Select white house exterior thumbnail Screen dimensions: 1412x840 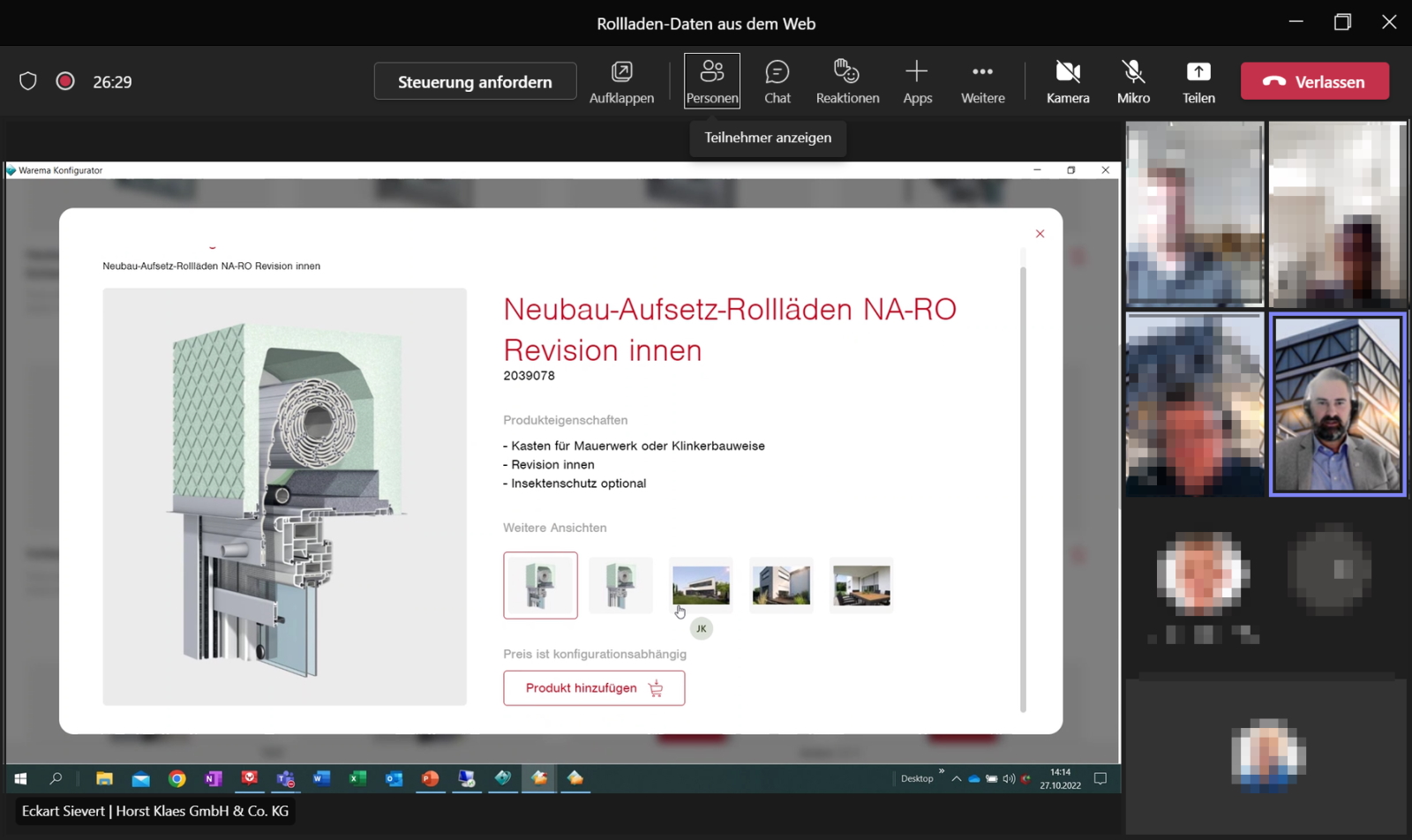tap(701, 585)
